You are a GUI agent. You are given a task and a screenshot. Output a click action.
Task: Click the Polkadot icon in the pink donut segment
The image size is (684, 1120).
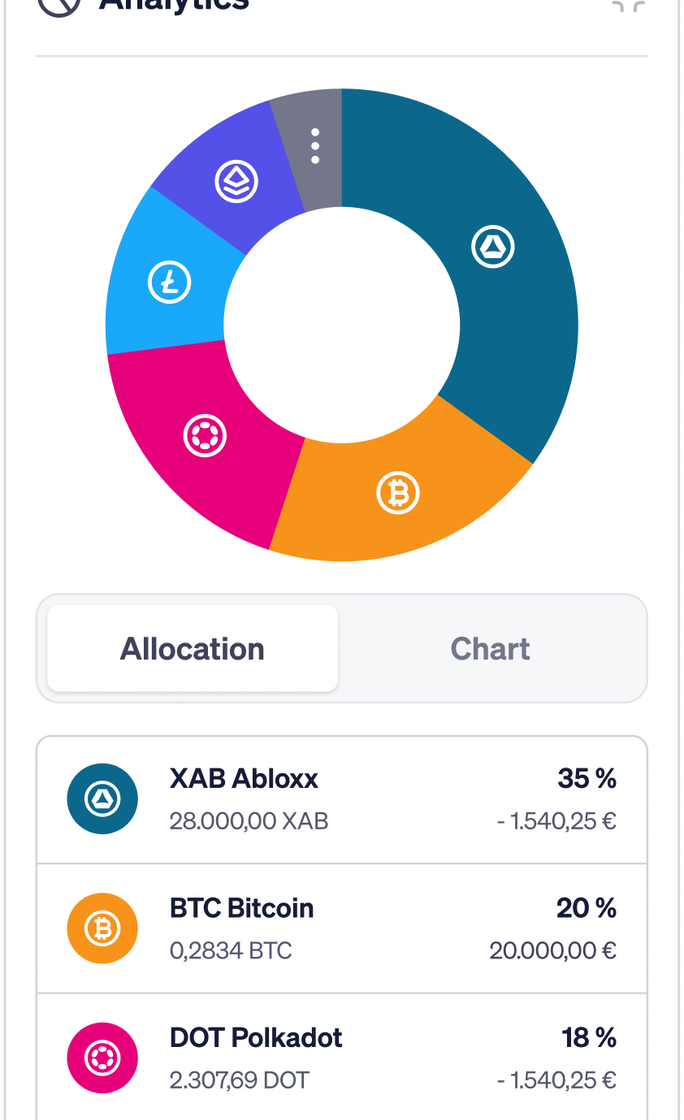pos(205,436)
